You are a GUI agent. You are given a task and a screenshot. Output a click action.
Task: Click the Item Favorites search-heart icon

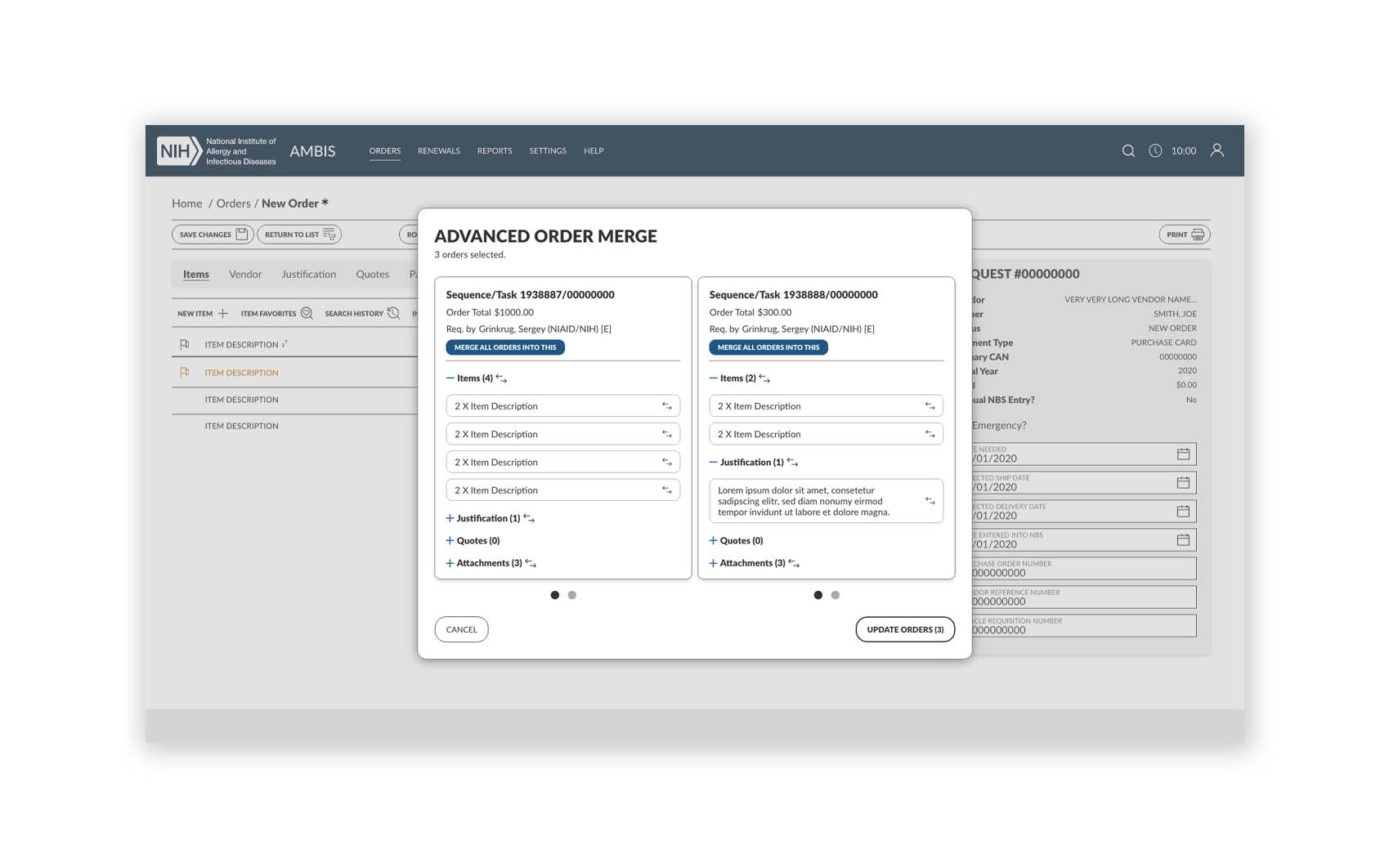[307, 313]
